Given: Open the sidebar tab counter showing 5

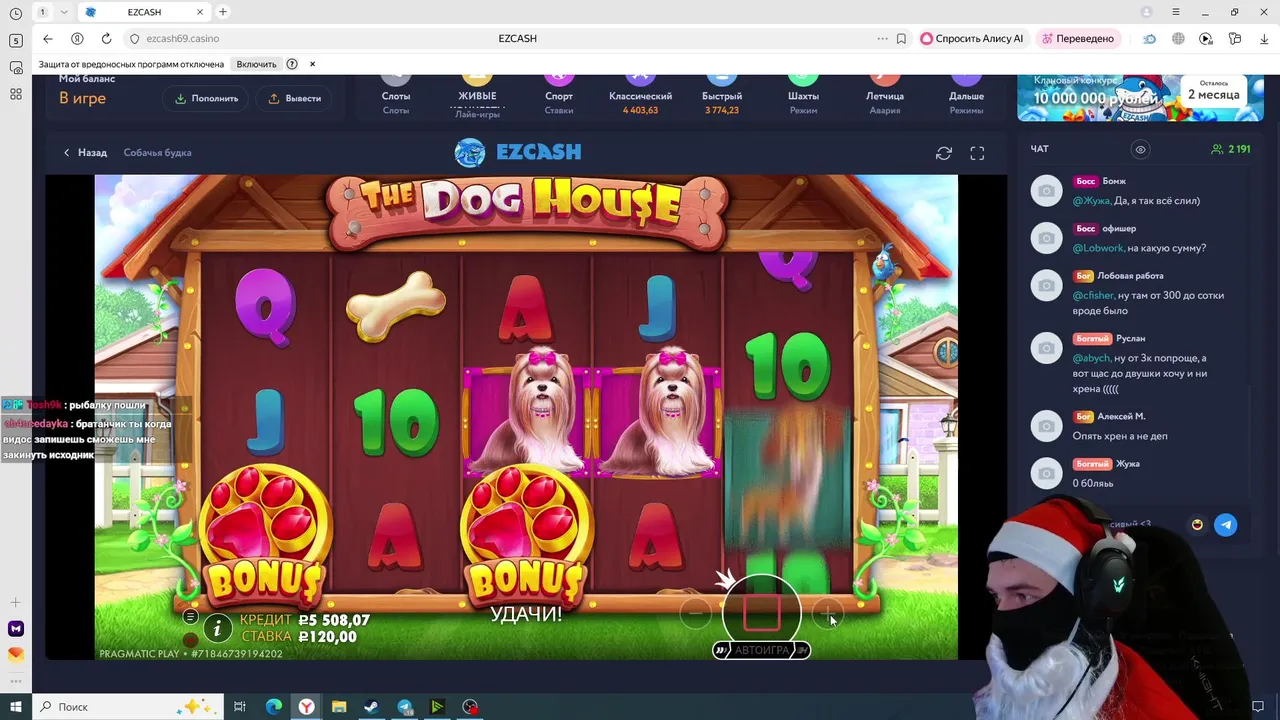Looking at the screenshot, I should pyautogui.click(x=16, y=40).
